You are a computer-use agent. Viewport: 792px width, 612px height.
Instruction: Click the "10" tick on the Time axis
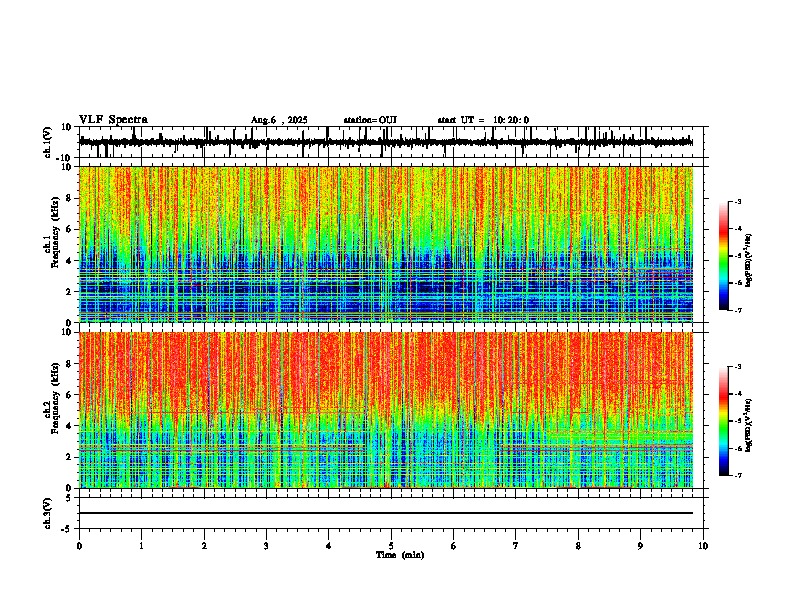click(x=703, y=546)
